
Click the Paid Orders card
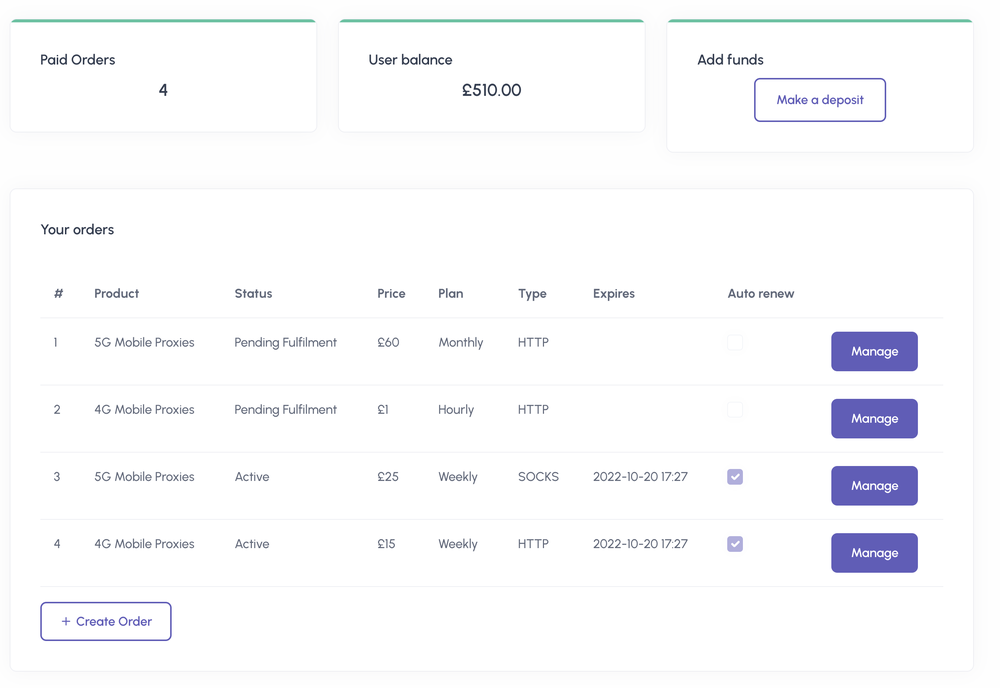163,76
